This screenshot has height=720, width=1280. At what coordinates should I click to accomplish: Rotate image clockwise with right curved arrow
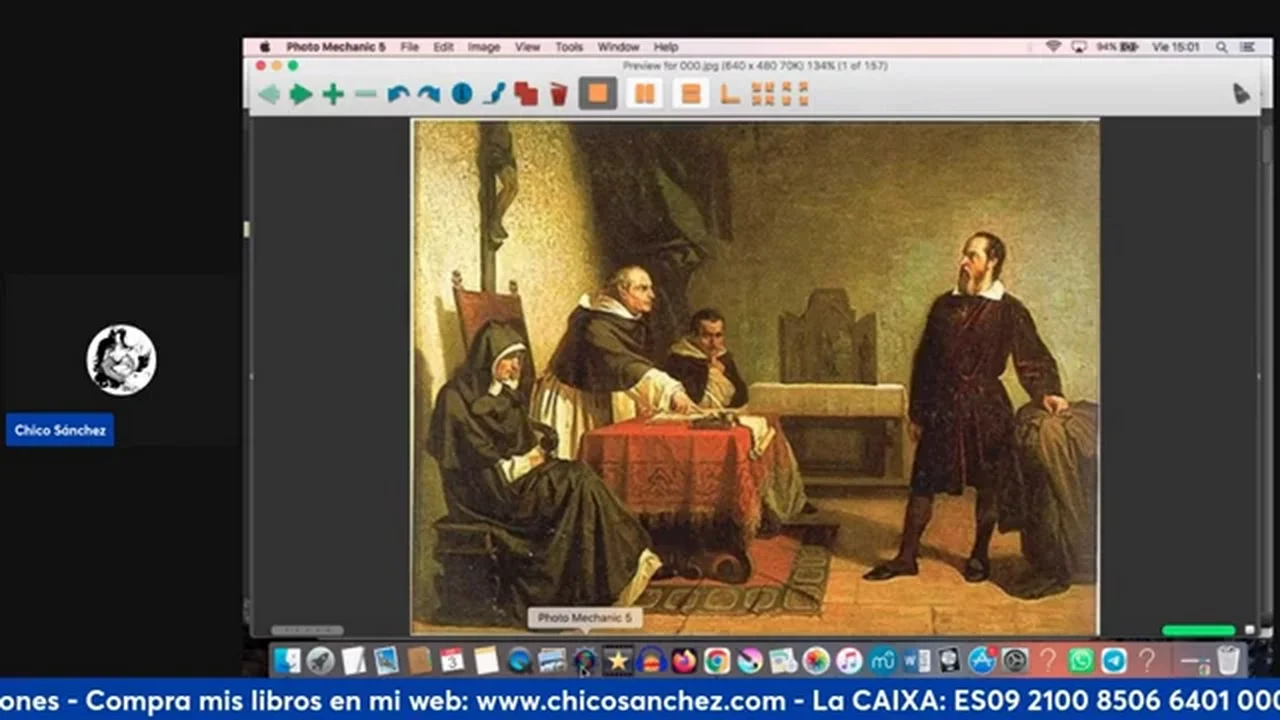[429, 94]
